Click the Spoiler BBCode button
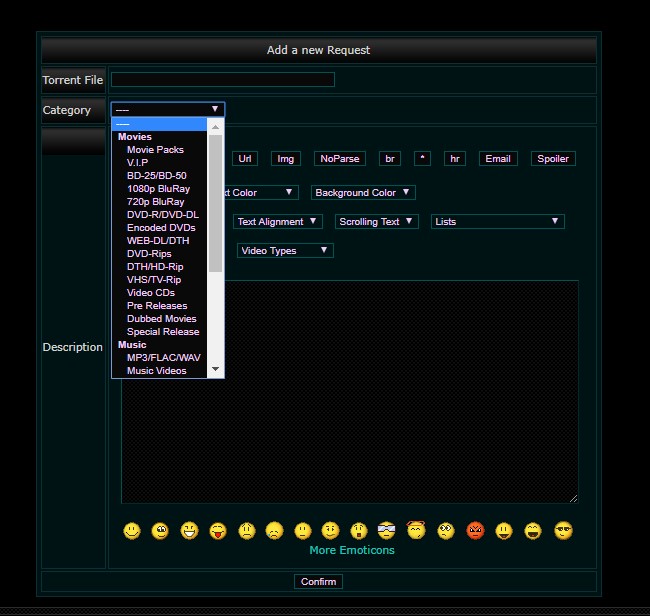This screenshot has height=616, width=650. 553,159
